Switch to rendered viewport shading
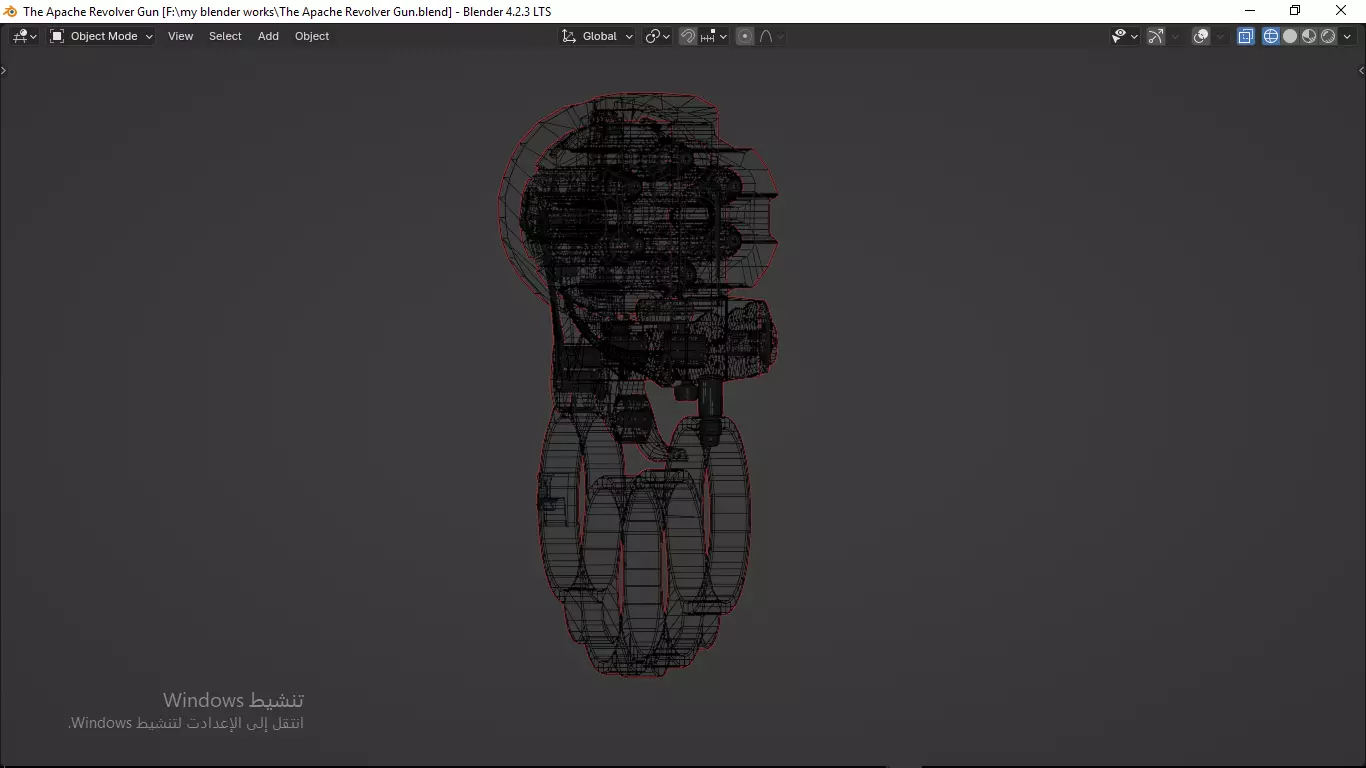Viewport: 1366px width, 768px height. [1328, 36]
